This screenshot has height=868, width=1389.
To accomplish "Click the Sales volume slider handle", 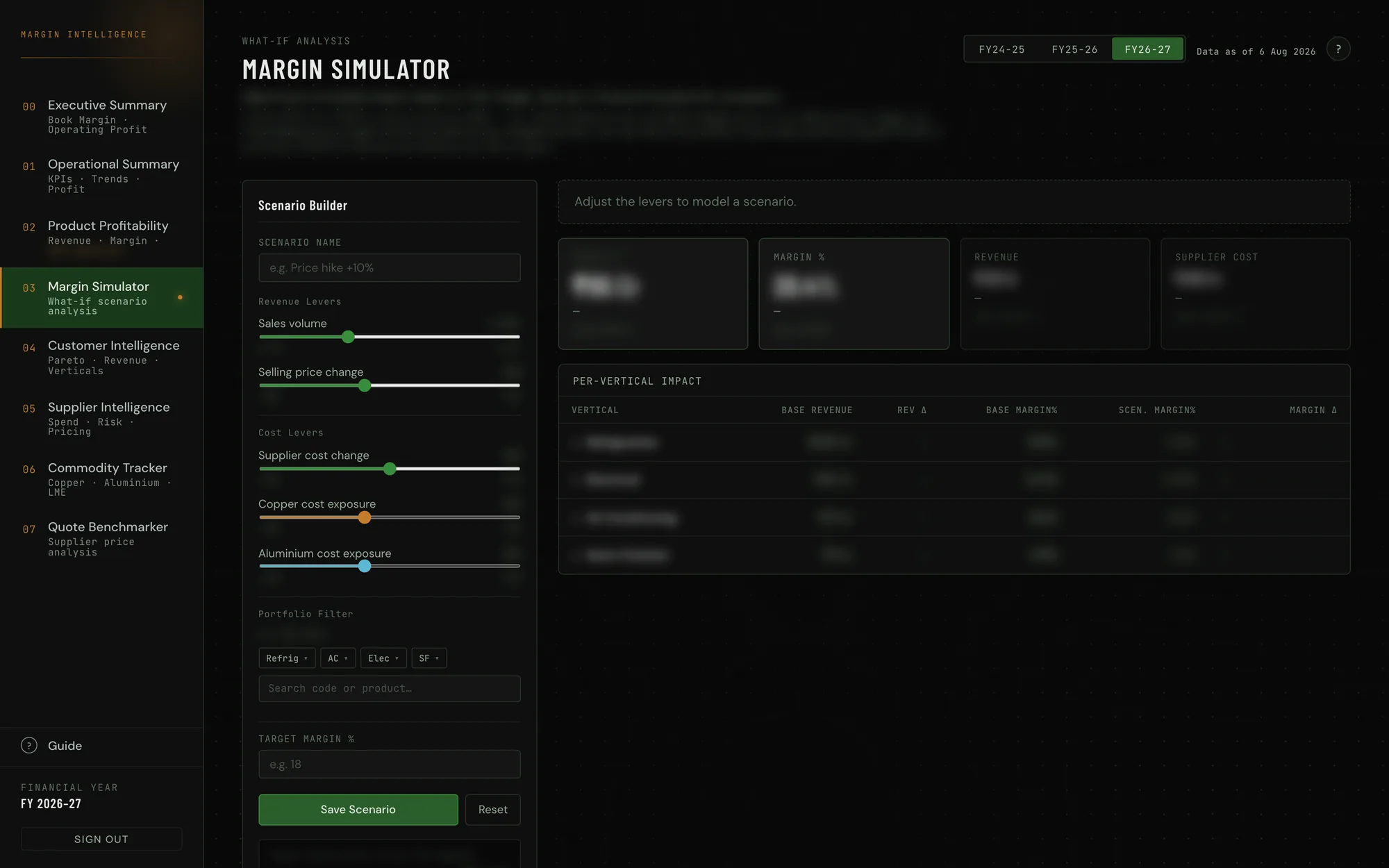I will click(x=348, y=337).
